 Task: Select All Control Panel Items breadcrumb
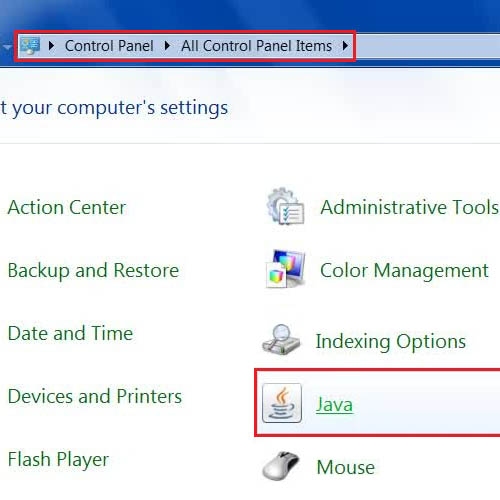tap(256, 46)
